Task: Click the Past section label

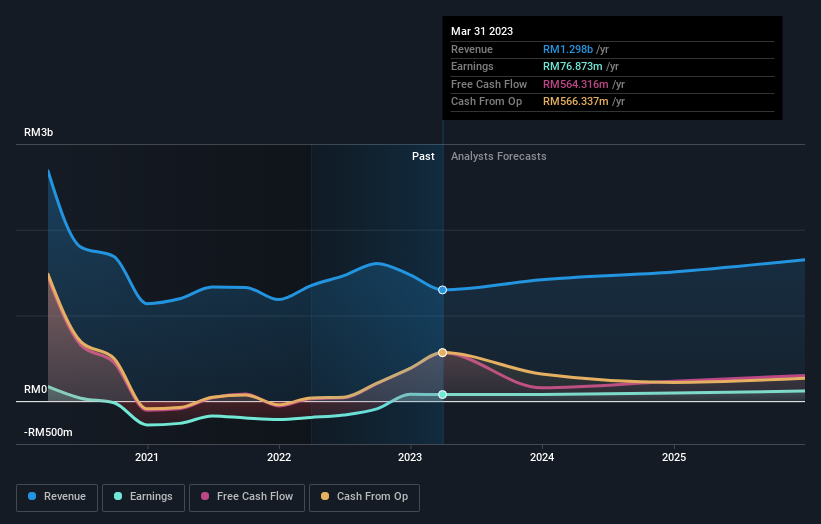Action: point(423,157)
